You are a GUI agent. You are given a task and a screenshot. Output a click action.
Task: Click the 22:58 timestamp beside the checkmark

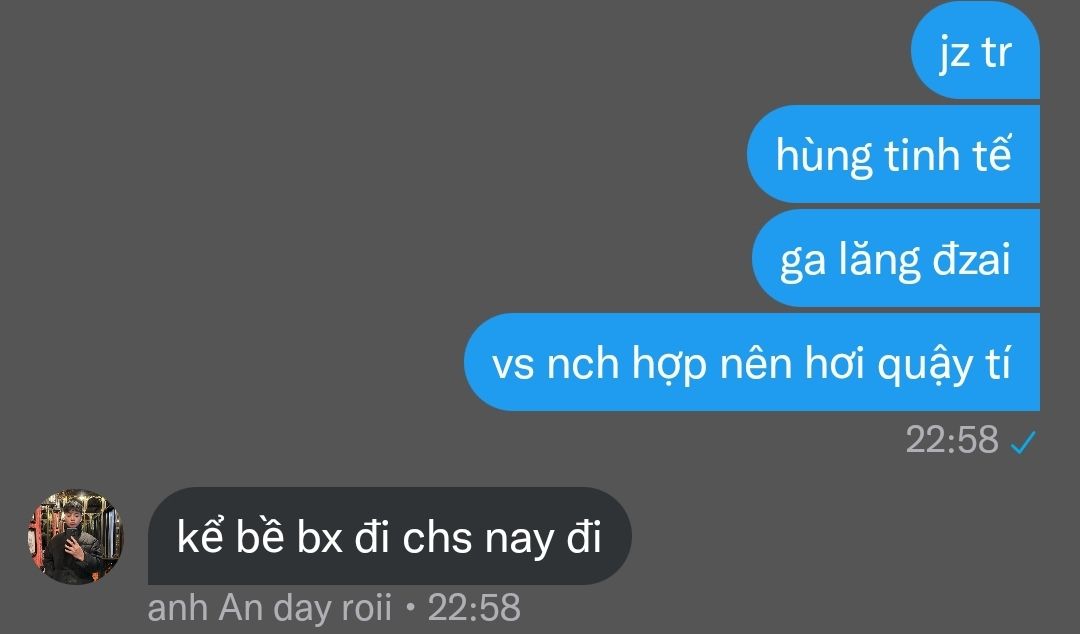pyautogui.click(x=952, y=440)
